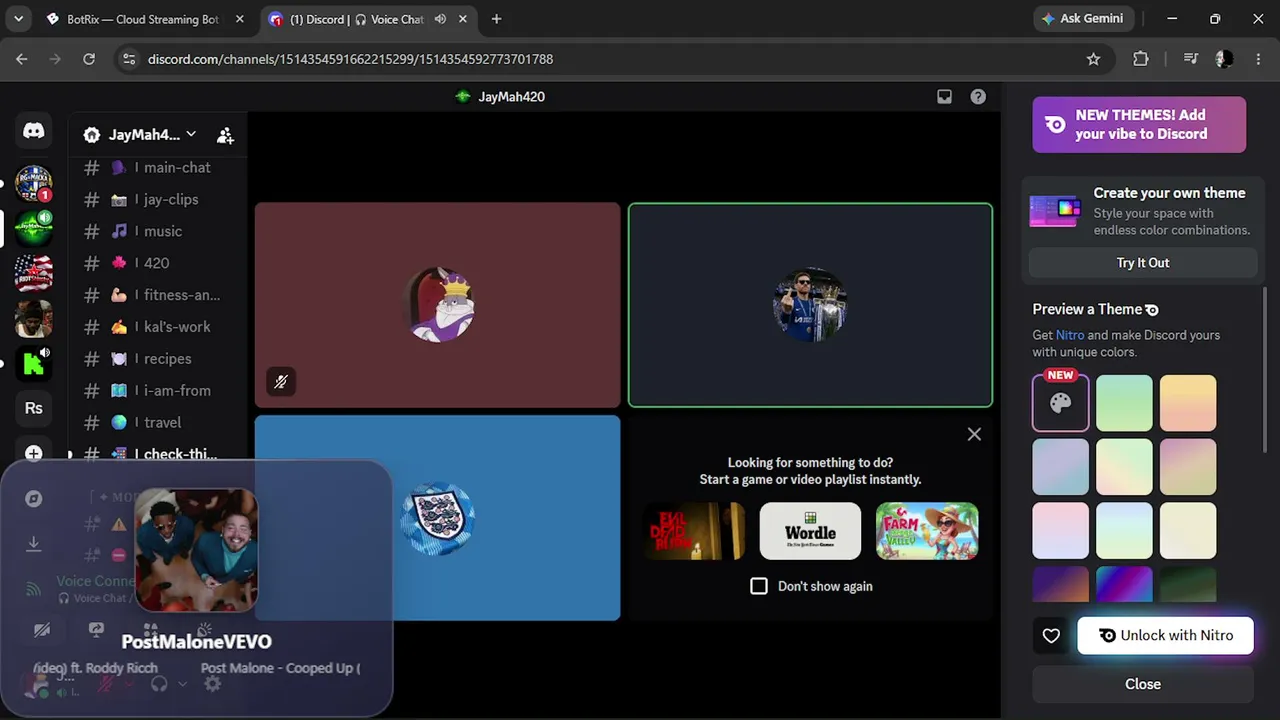Open the Discord inbox icon
Screen dimensions: 1280x720
coord(944,97)
